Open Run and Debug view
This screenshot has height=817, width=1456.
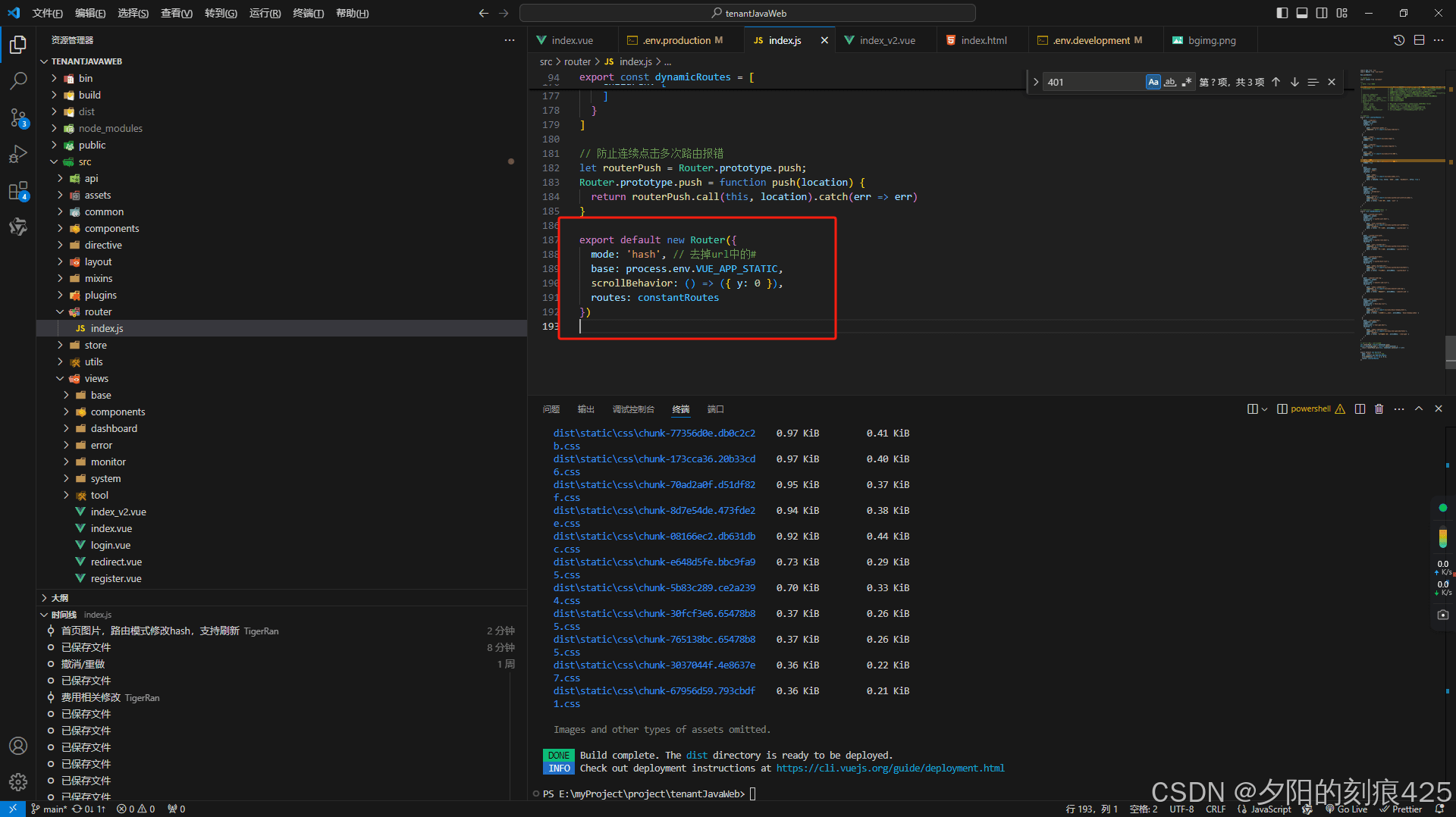tap(18, 155)
